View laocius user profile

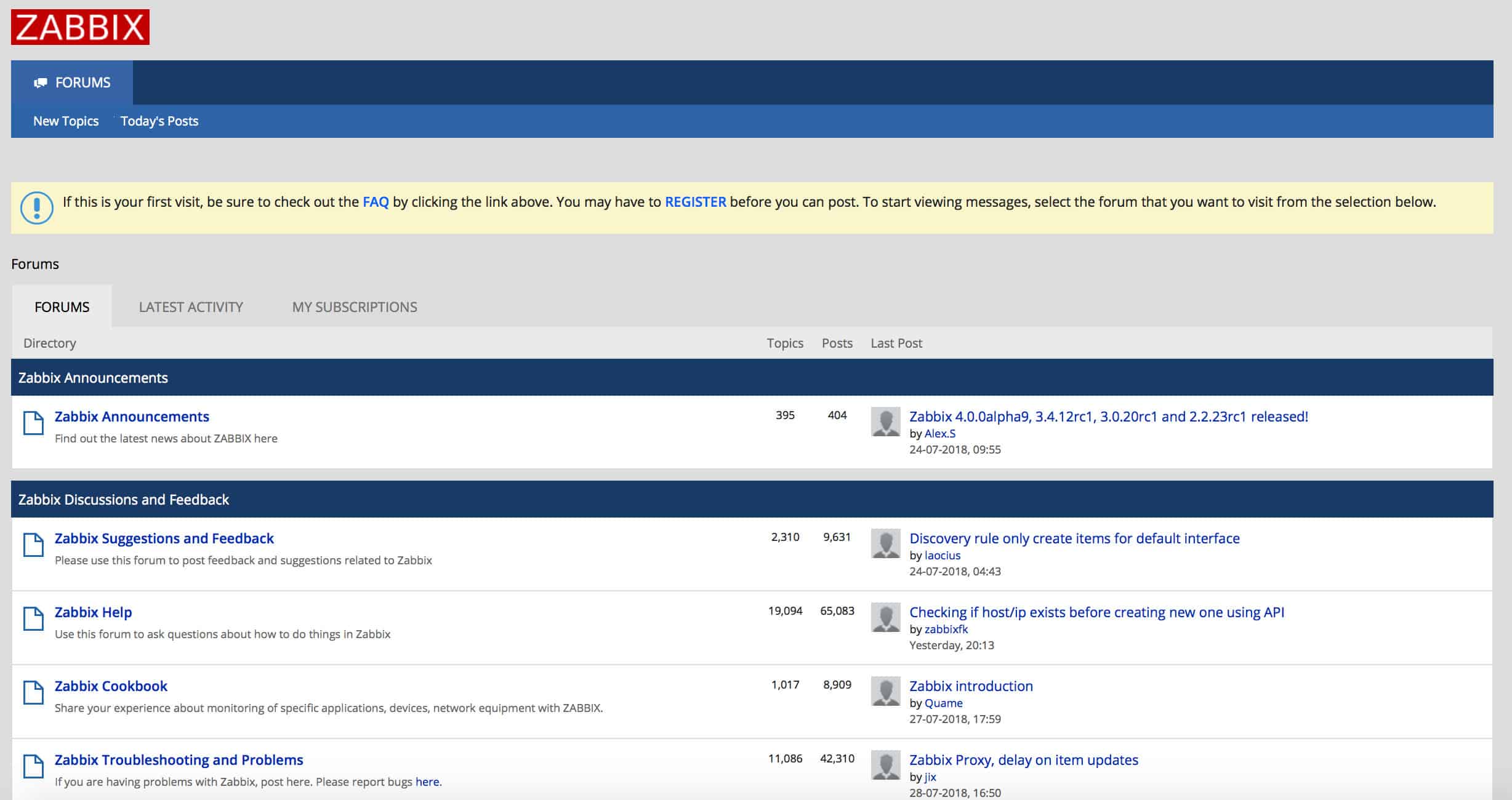click(x=943, y=556)
